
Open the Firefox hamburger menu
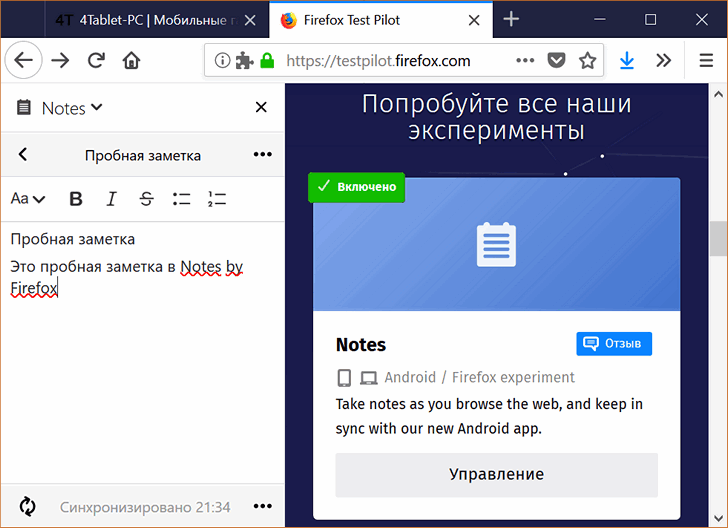coord(706,60)
